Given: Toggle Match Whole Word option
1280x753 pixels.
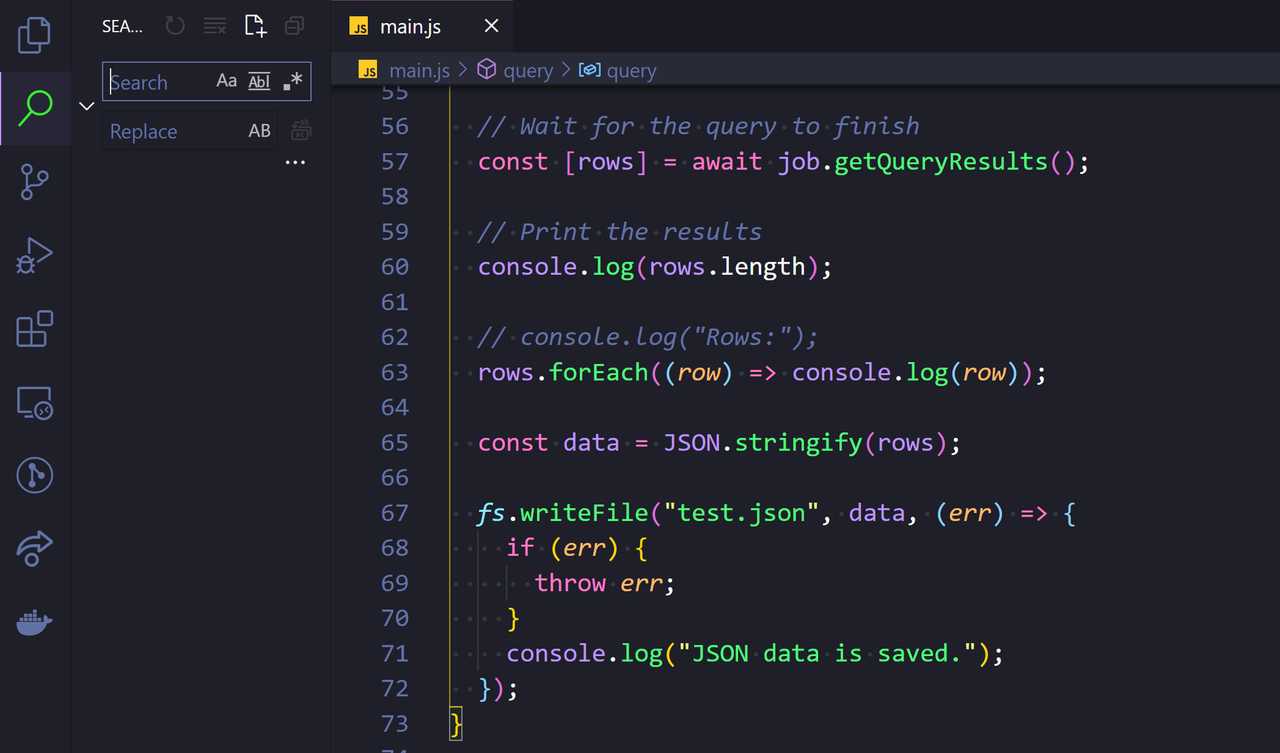Looking at the screenshot, I should pyautogui.click(x=259, y=82).
